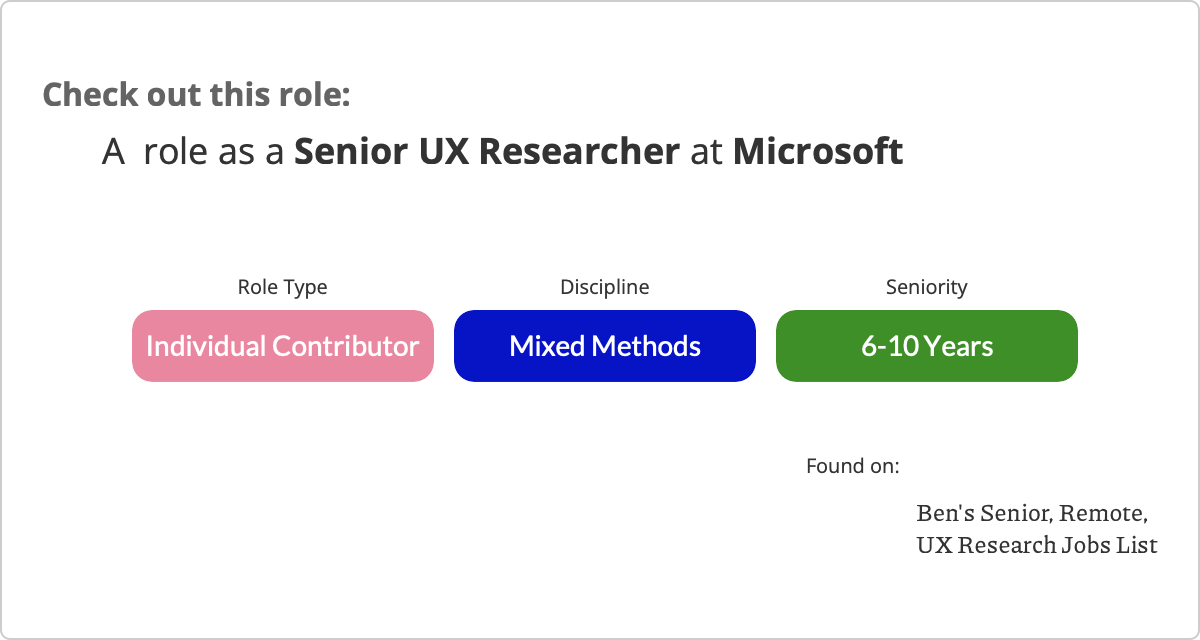Click the "Found on:" label
Screen dimensions: 1200x640
tap(852, 466)
